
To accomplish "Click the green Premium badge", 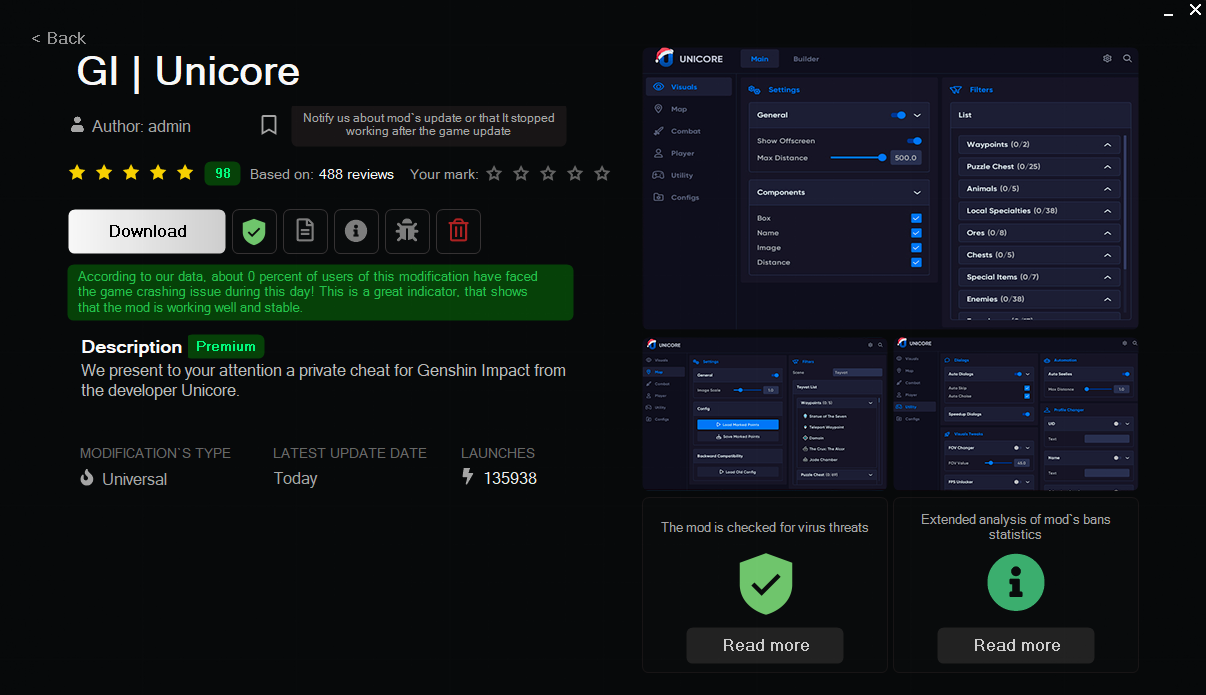I will (226, 346).
